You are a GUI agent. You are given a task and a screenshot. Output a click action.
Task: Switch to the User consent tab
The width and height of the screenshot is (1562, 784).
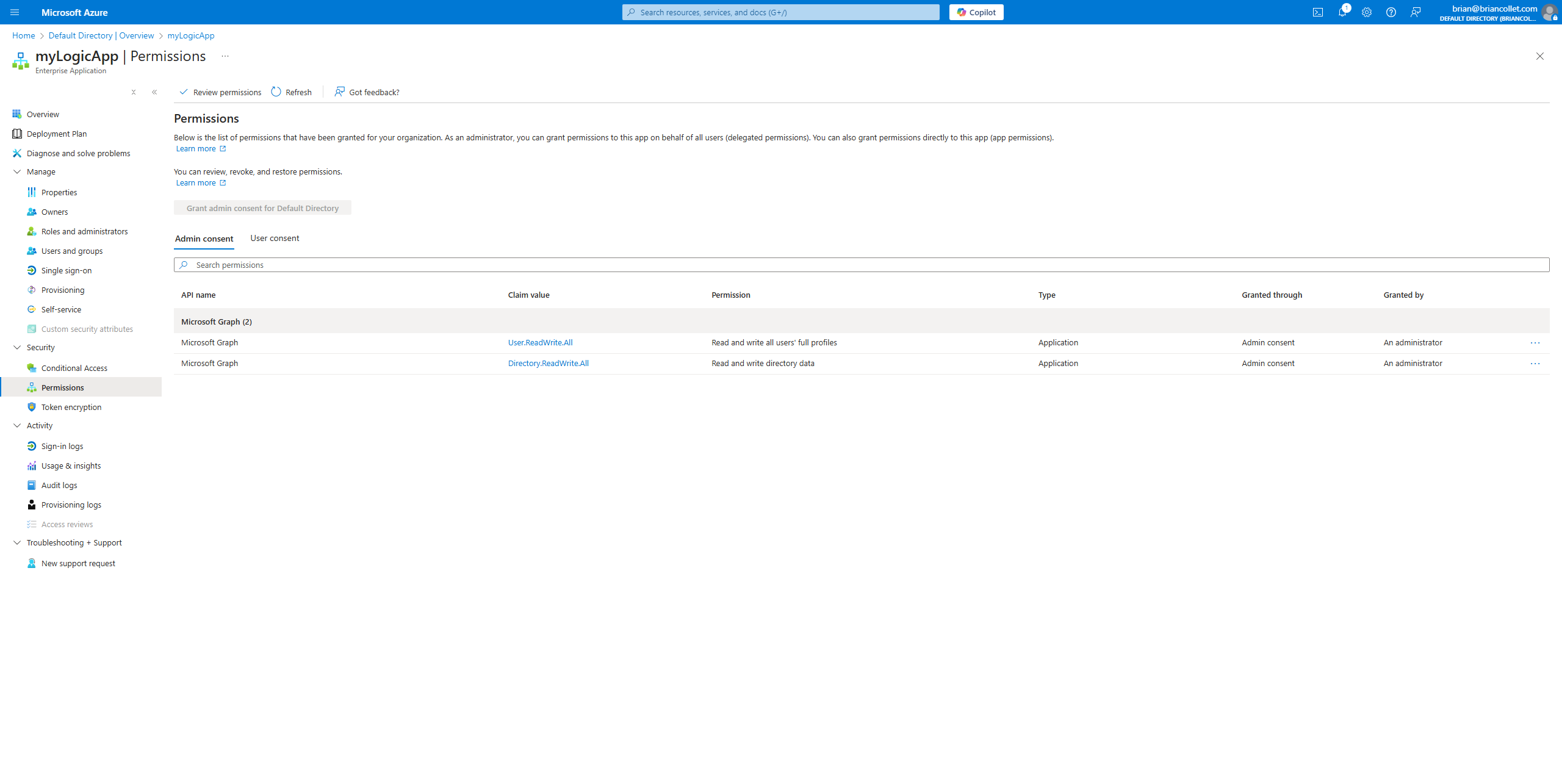point(275,238)
